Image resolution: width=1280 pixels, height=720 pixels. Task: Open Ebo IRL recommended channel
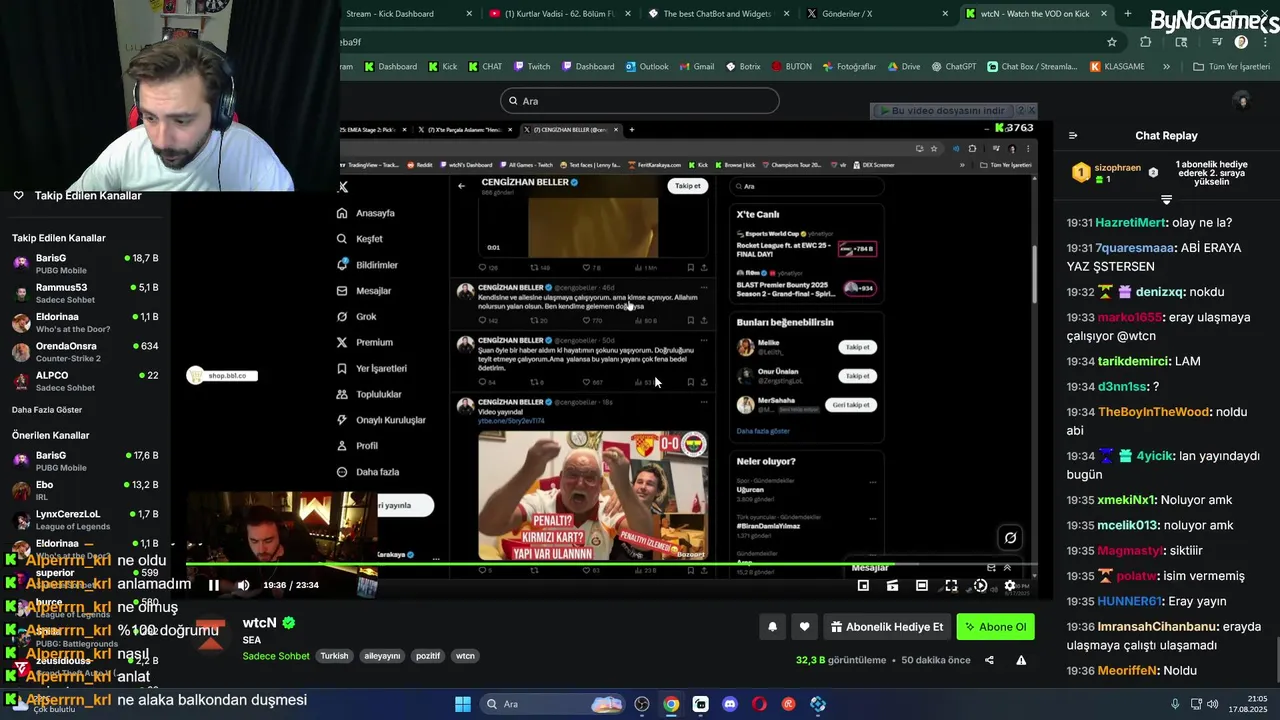tap(85, 490)
